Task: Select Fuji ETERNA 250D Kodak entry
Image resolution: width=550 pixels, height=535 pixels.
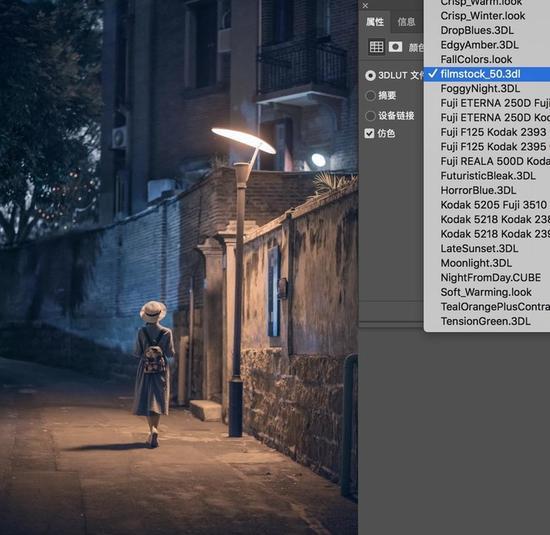Action: tap(487, 118)
